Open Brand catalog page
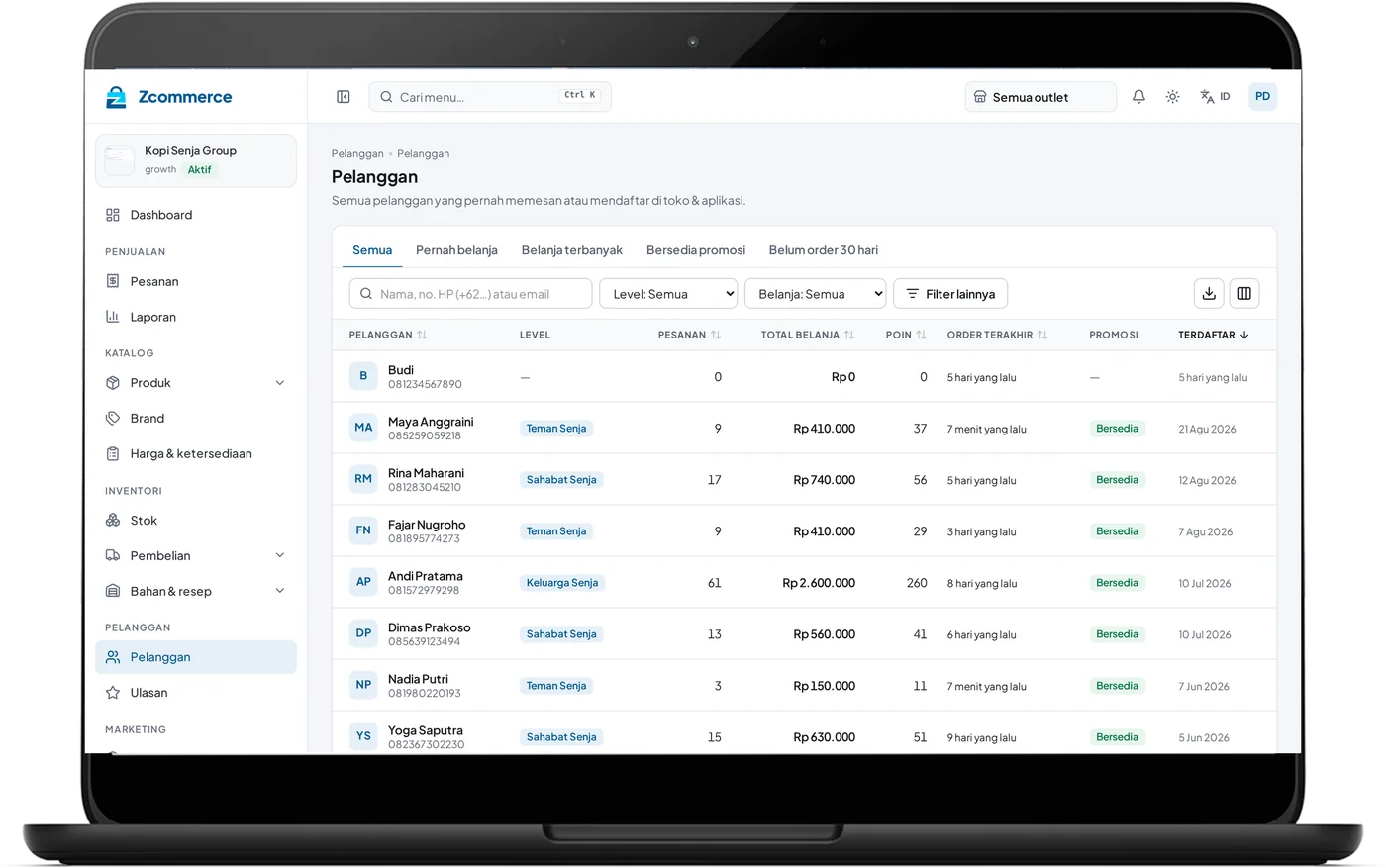Screen dimensions: 1386x868 196,418
